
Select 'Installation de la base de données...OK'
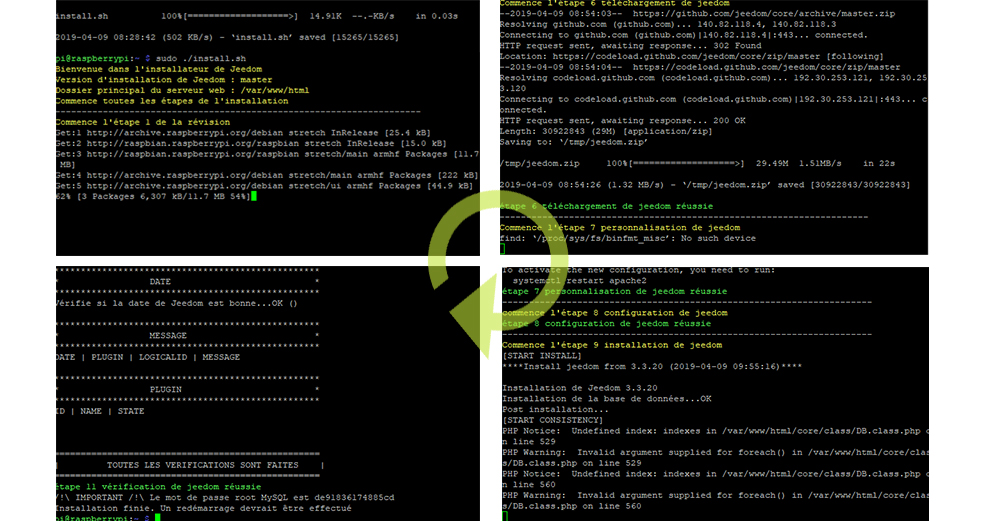607,399
